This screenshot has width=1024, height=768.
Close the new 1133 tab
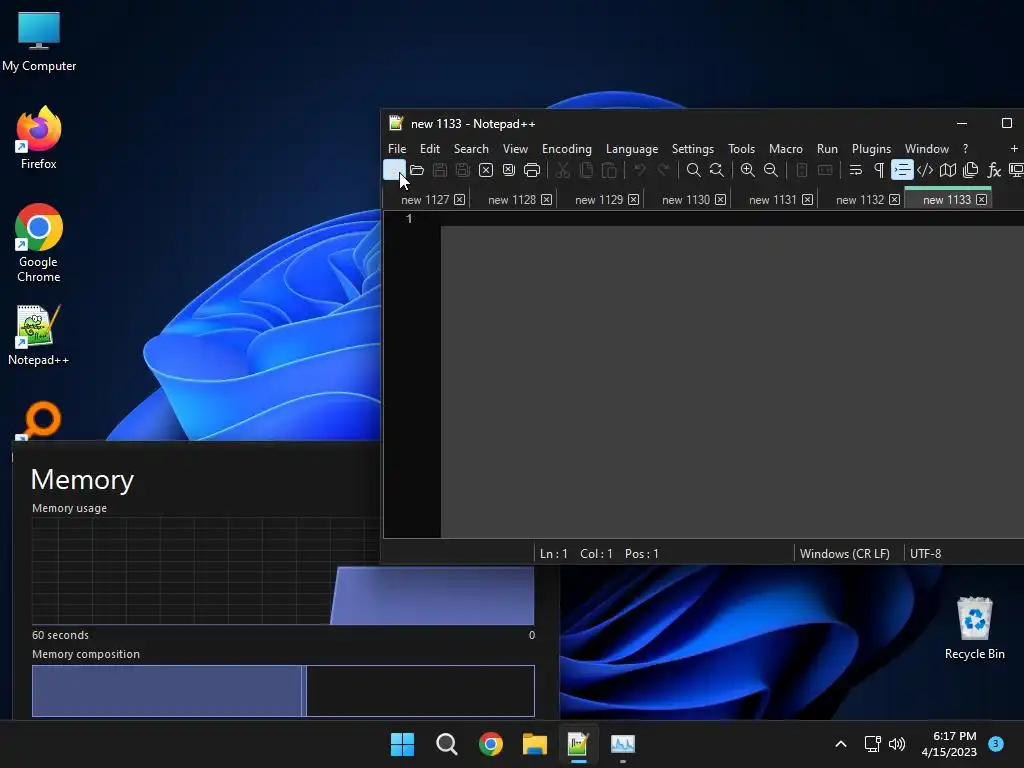pyautogui.click(x=982, y=200)
